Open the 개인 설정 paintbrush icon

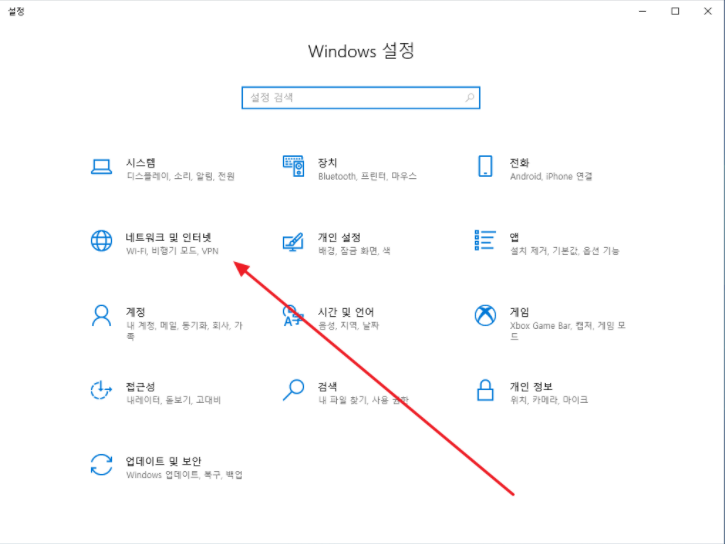pos(293,242)
